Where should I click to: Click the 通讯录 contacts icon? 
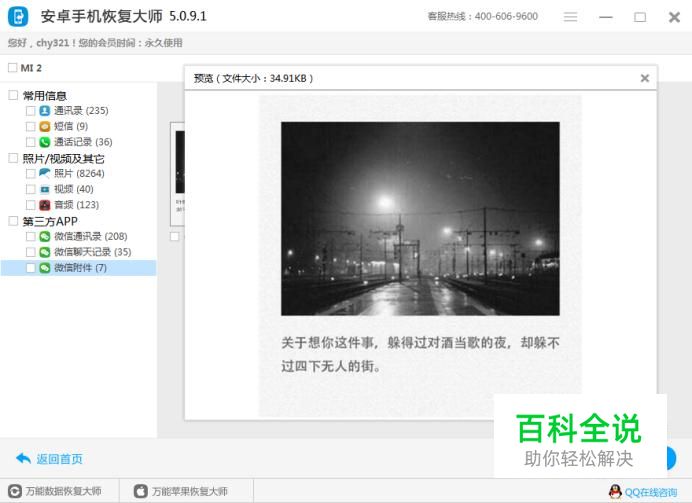pyautogui.click(x=45, y=111)
